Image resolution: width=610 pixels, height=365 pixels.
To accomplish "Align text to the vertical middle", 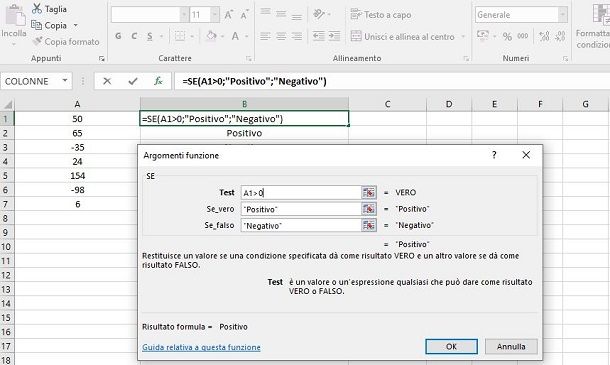I will 281,14.
